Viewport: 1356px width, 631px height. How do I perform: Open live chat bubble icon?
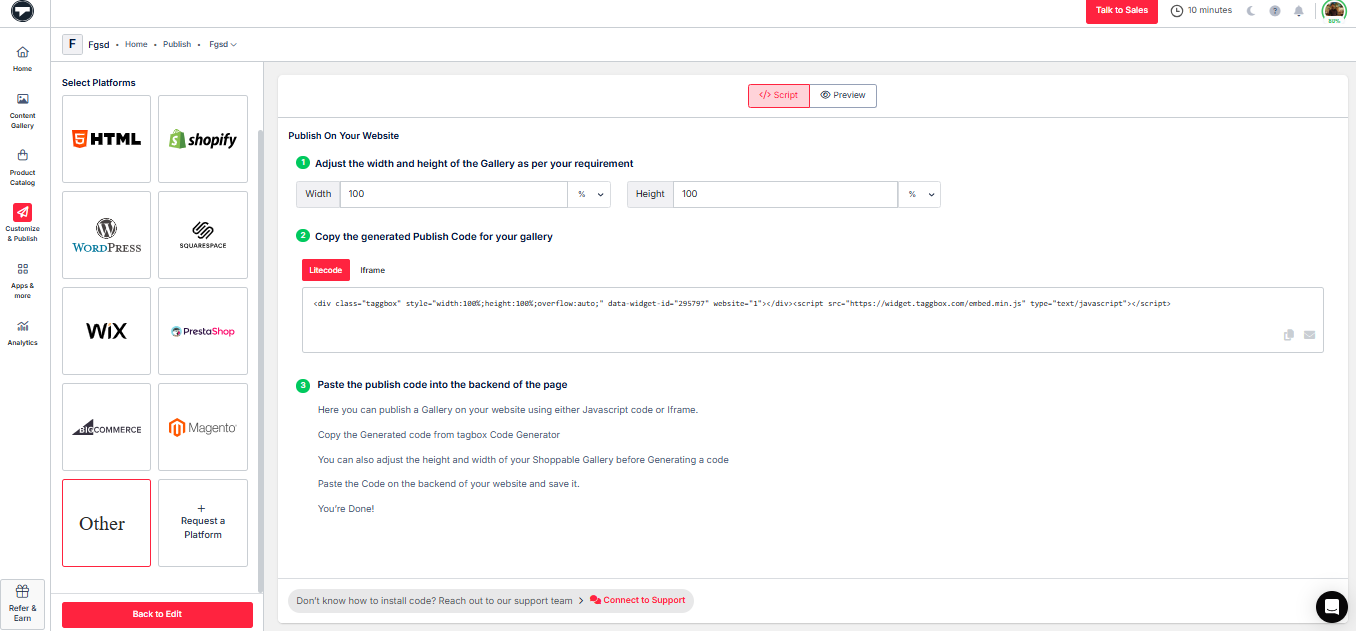point(1331,606)
